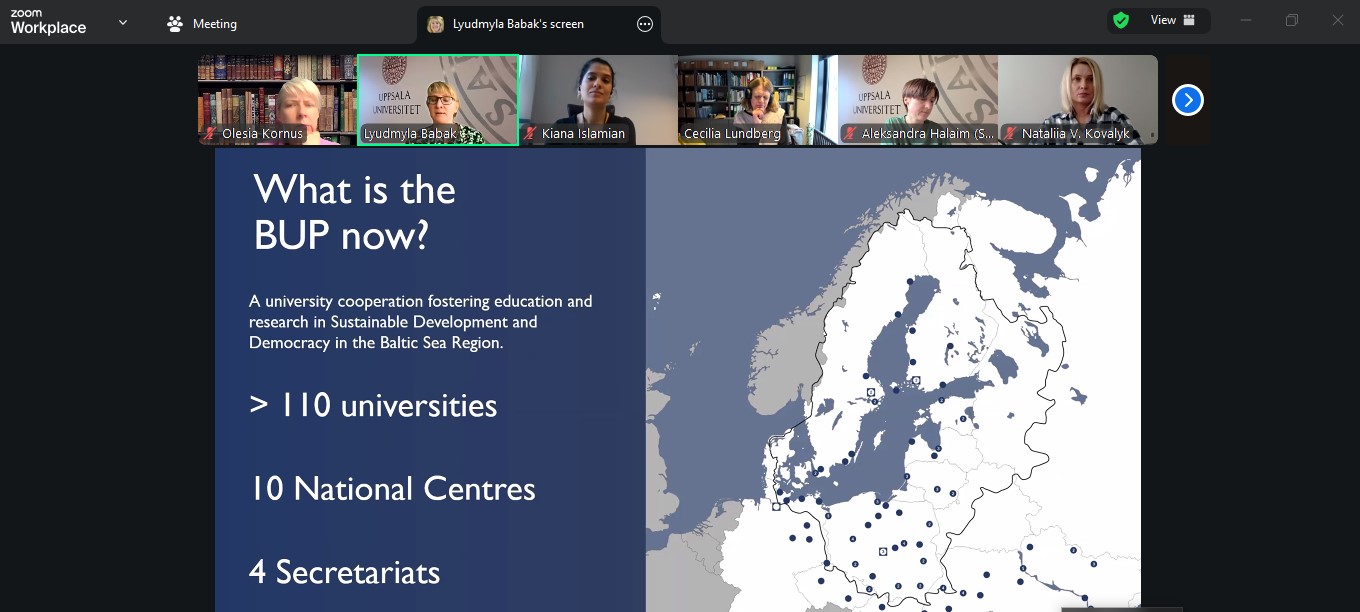Open the View layout menu
Screen dimensions: 1360x612
tap(1171, 20)
